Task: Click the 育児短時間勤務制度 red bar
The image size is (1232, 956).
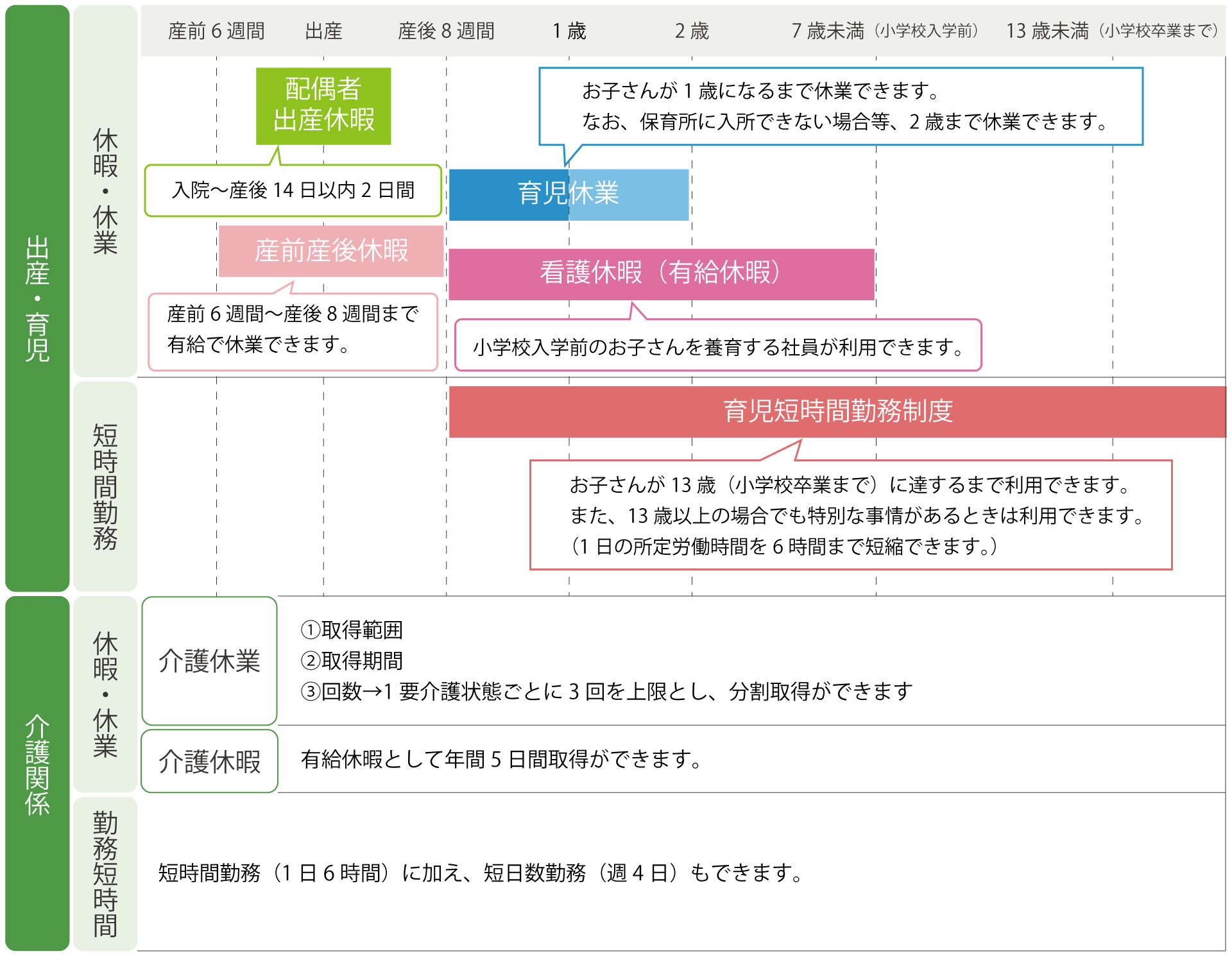Action: tap(837, 412)
